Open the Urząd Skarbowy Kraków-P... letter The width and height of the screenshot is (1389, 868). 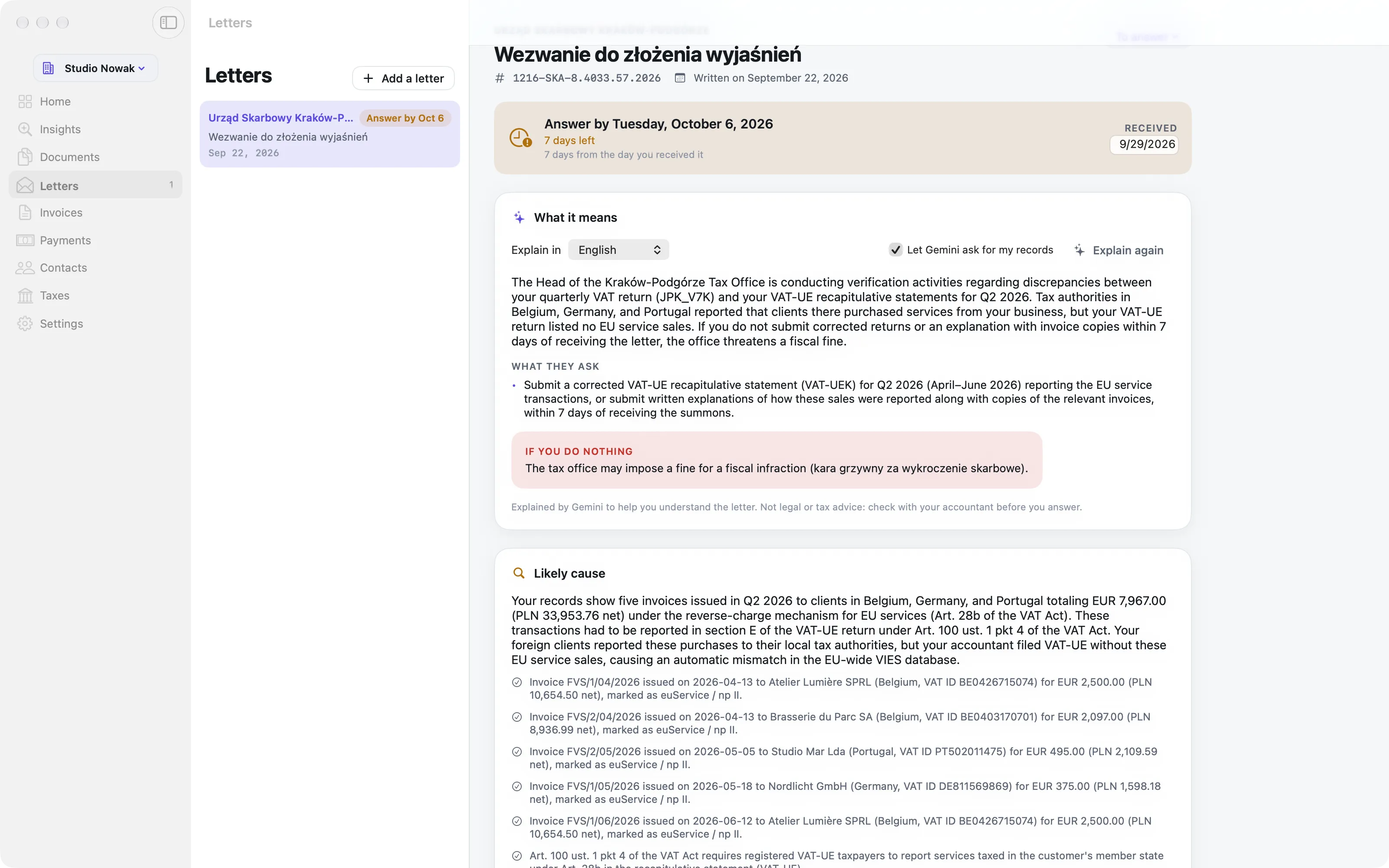tap(329, 135)
